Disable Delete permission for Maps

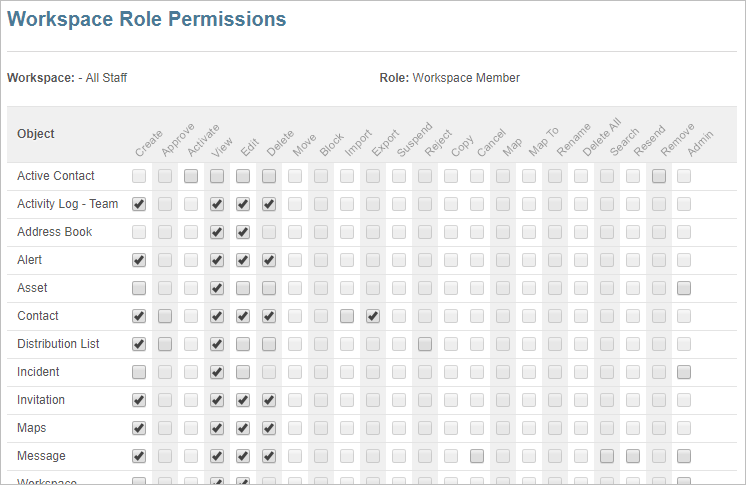point(269,428)
